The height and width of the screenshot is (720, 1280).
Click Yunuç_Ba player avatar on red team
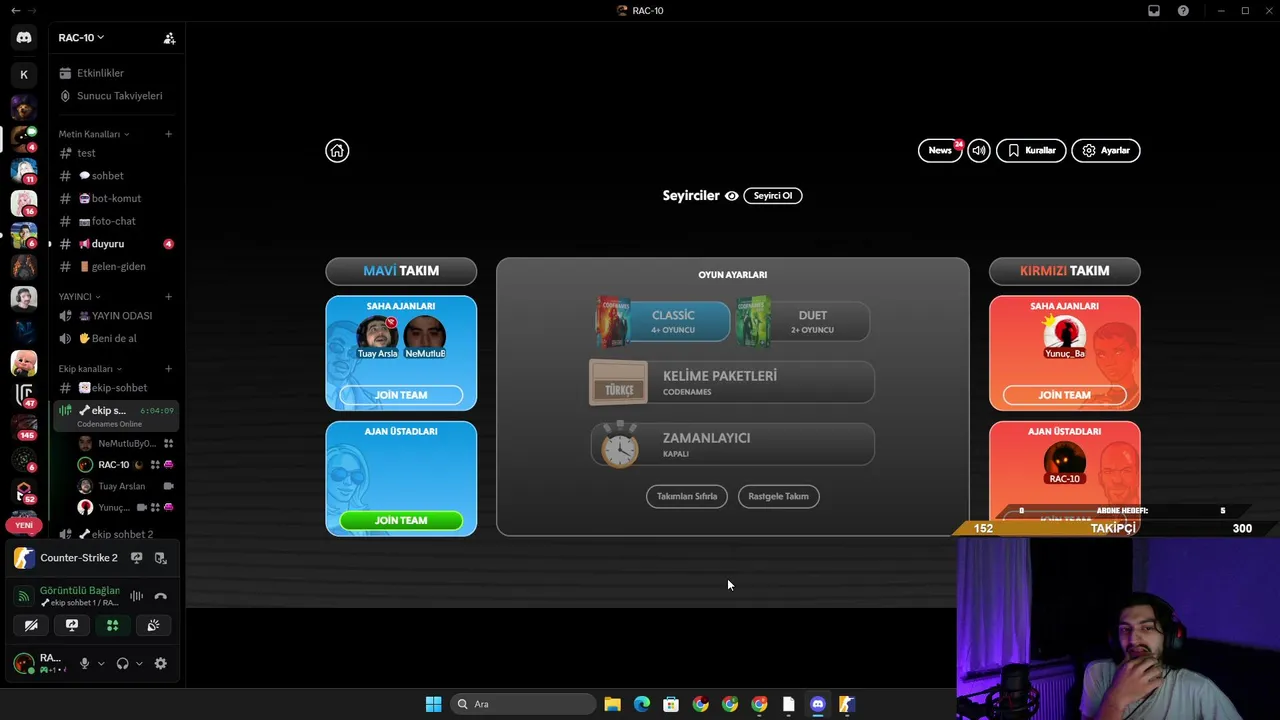tap(1064, 337)
